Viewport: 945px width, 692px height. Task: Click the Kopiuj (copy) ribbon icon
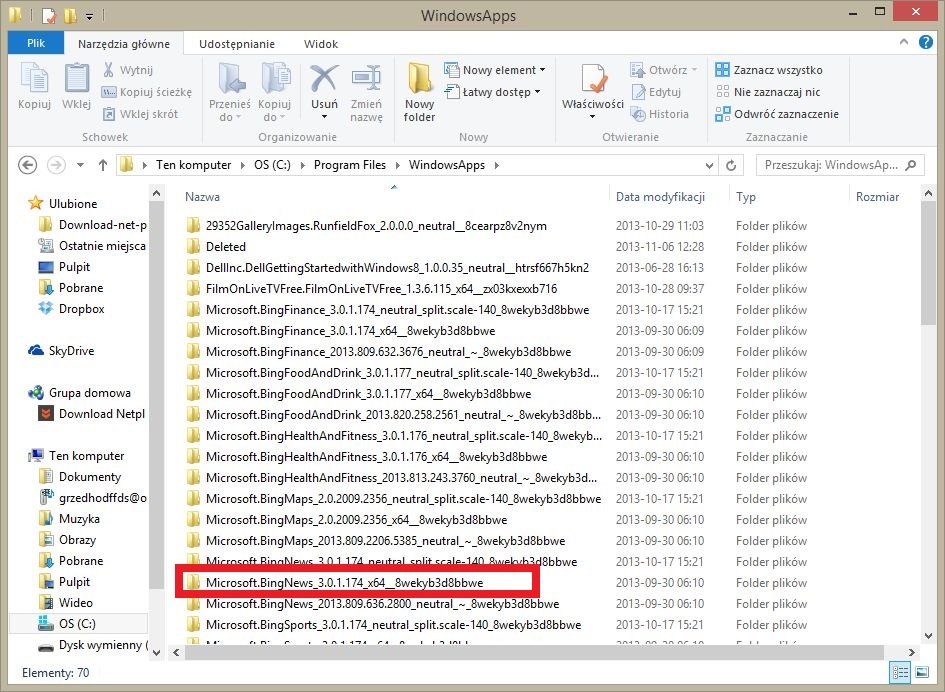(x=34, y=80)
